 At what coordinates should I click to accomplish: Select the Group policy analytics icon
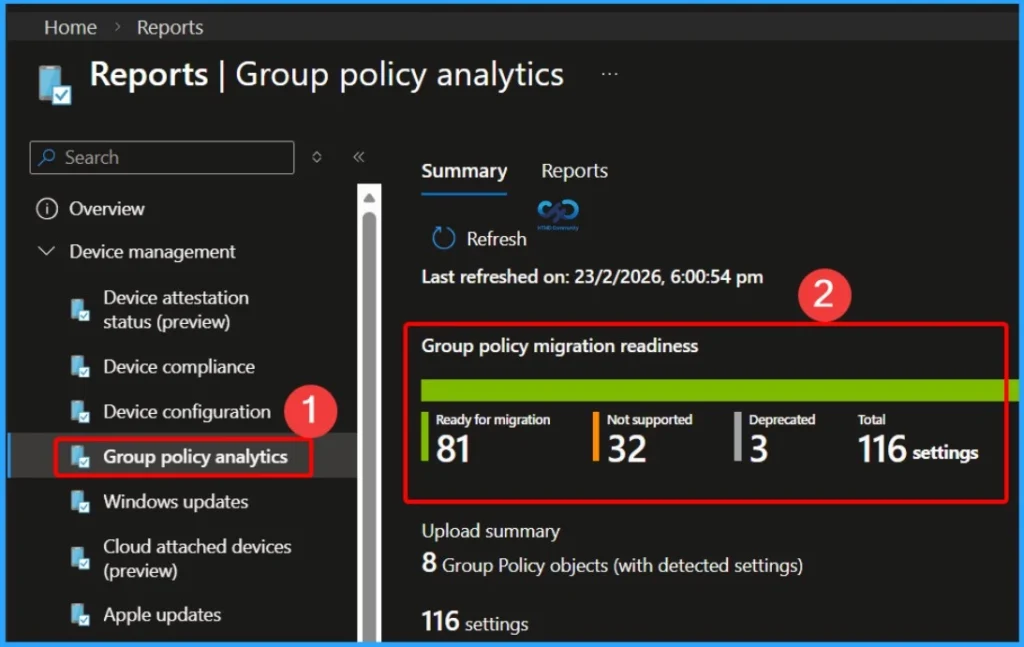tap(79, 457)
